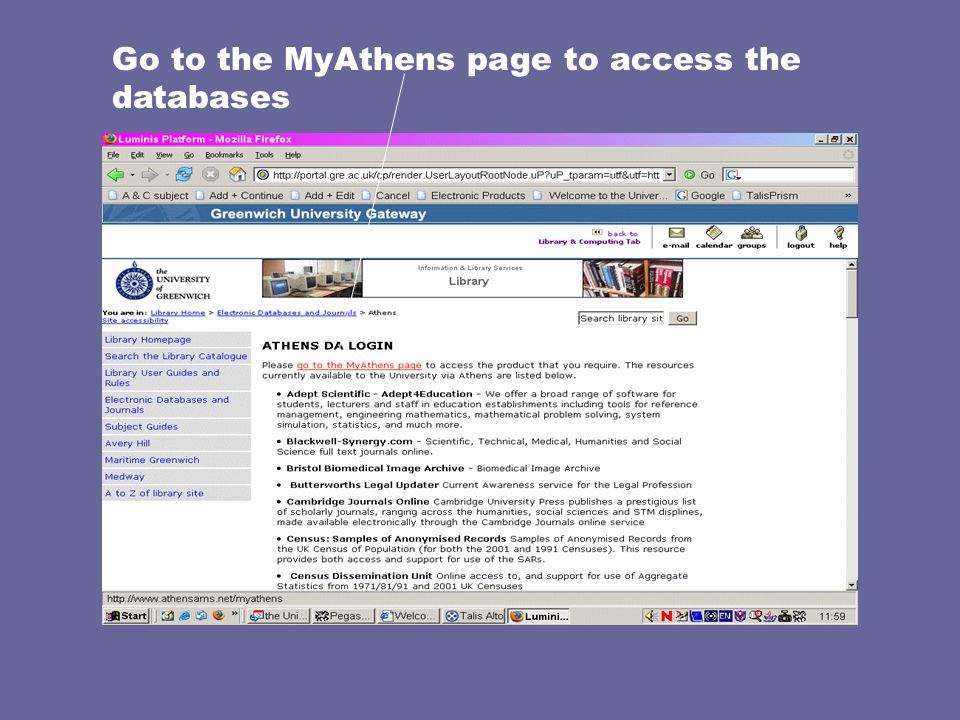960x720 pixels.
Task: Open the View menu
Action: (x=164, y=155)
